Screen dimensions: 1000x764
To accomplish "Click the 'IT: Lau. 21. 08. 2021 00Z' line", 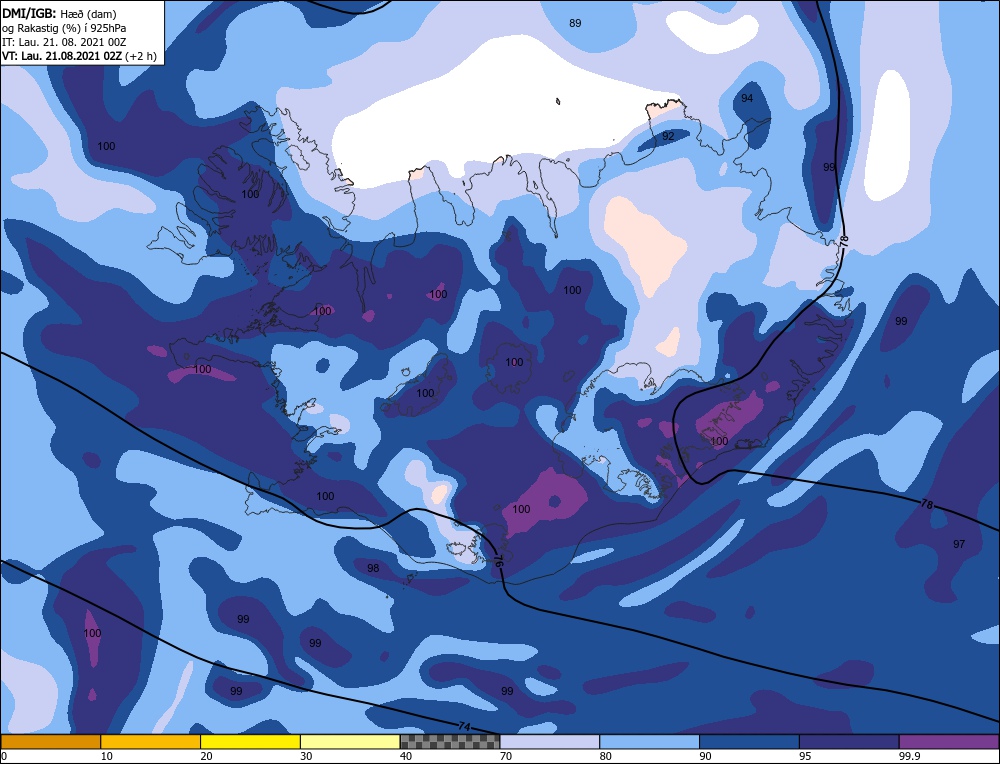I will pyautogui.click(x=64, y=42).
